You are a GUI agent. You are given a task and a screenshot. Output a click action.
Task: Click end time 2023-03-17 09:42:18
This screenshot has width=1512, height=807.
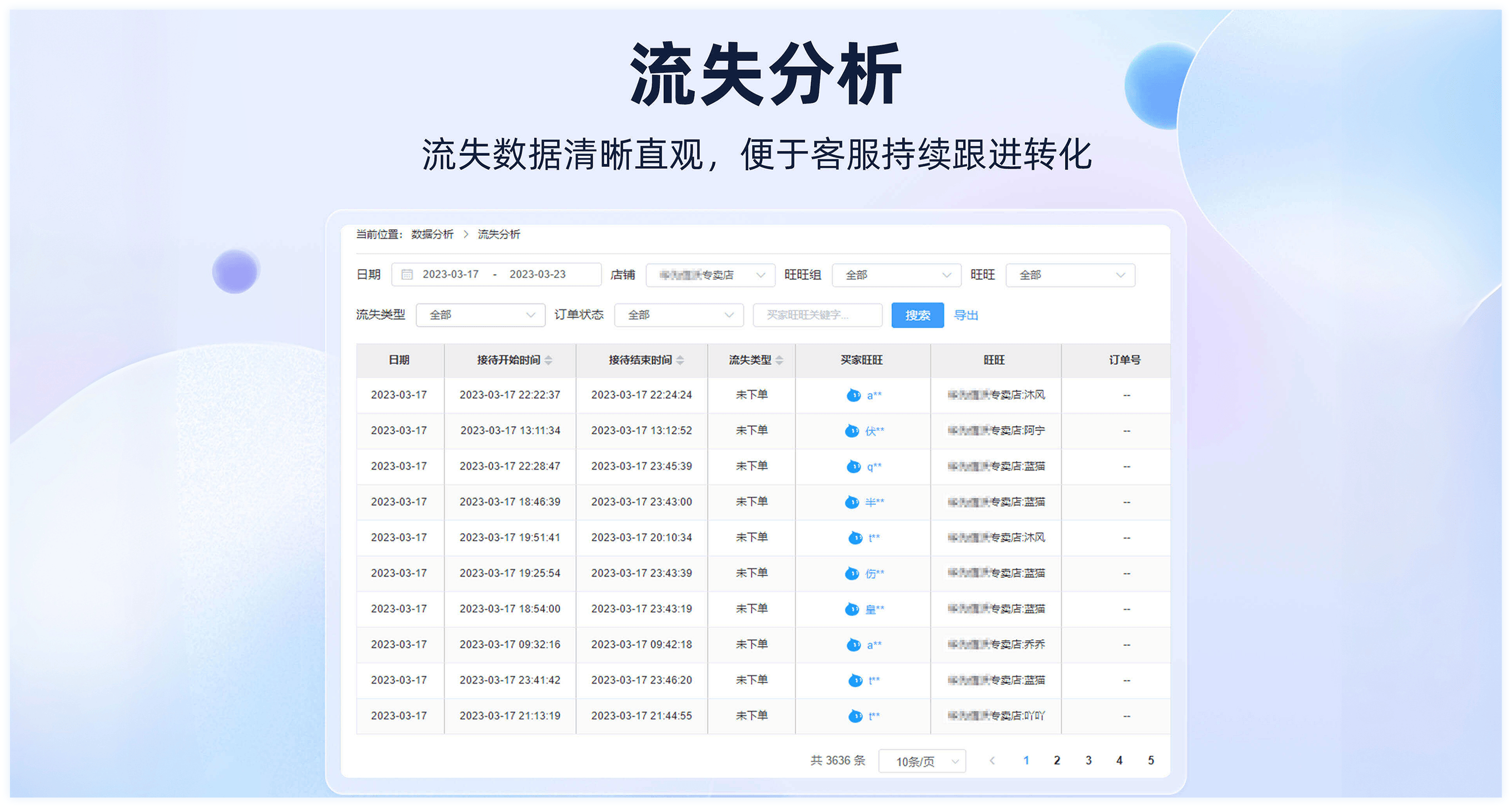pos(641,644)
